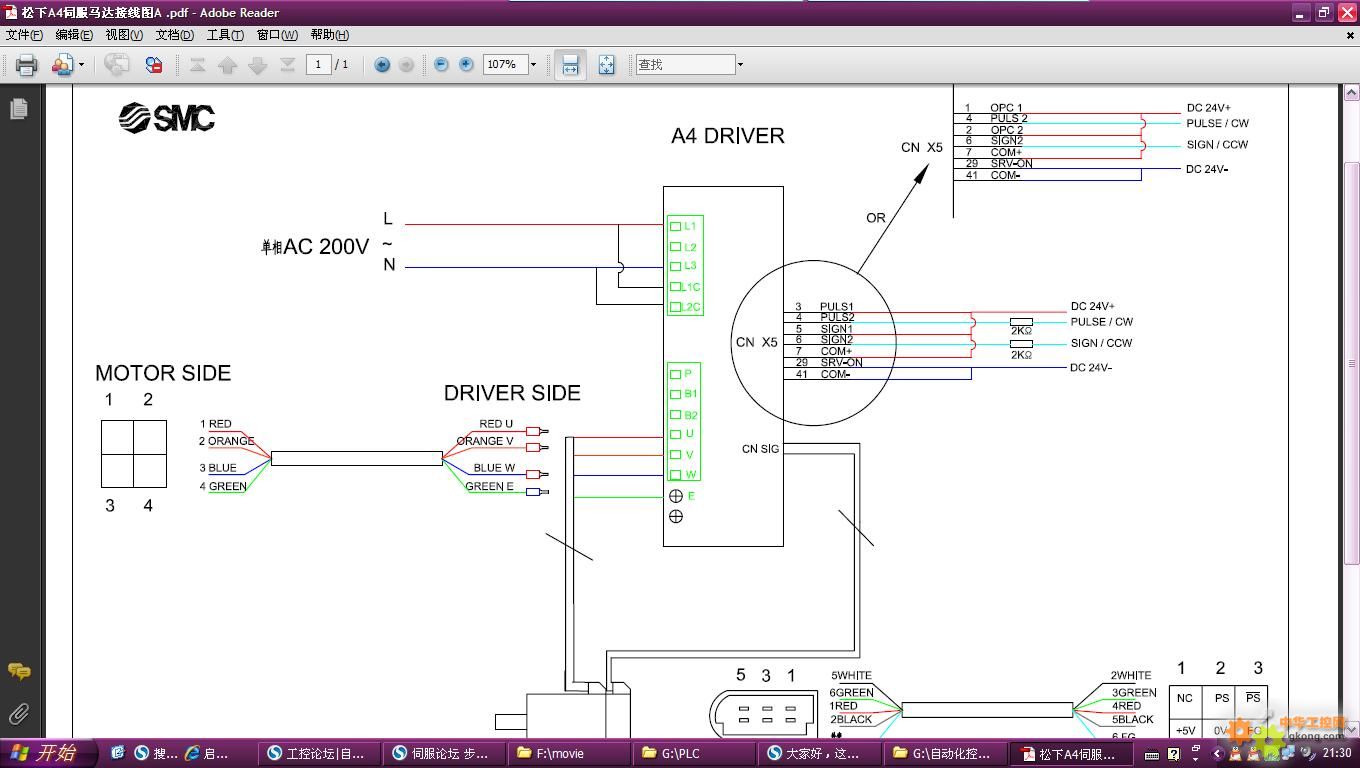Open the 编辑(E) menu
Image resolution: width=1360 pixels, height=768 pixels.
pos(73,35)
